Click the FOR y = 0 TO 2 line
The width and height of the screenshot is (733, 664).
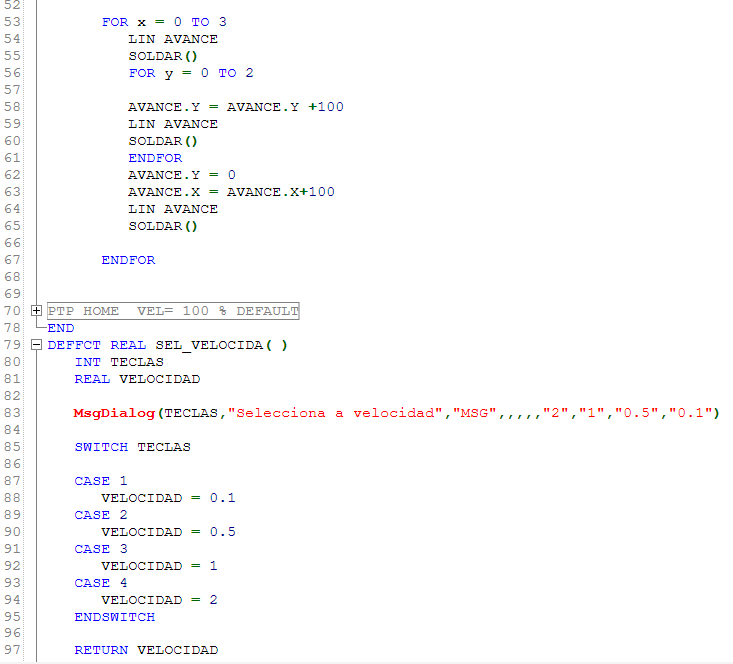click(x=191, y=73)
